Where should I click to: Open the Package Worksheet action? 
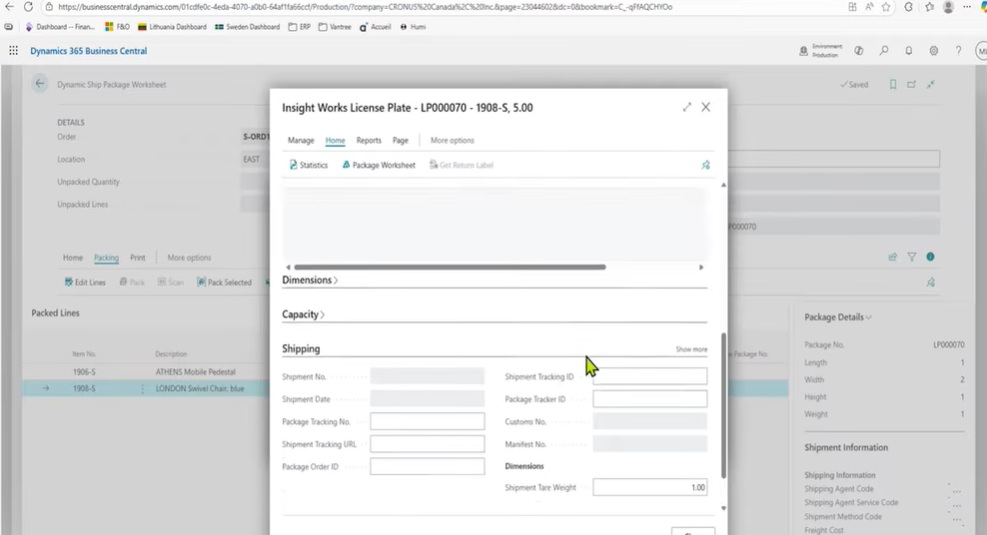pyautogui.click(x=378, y=165)
